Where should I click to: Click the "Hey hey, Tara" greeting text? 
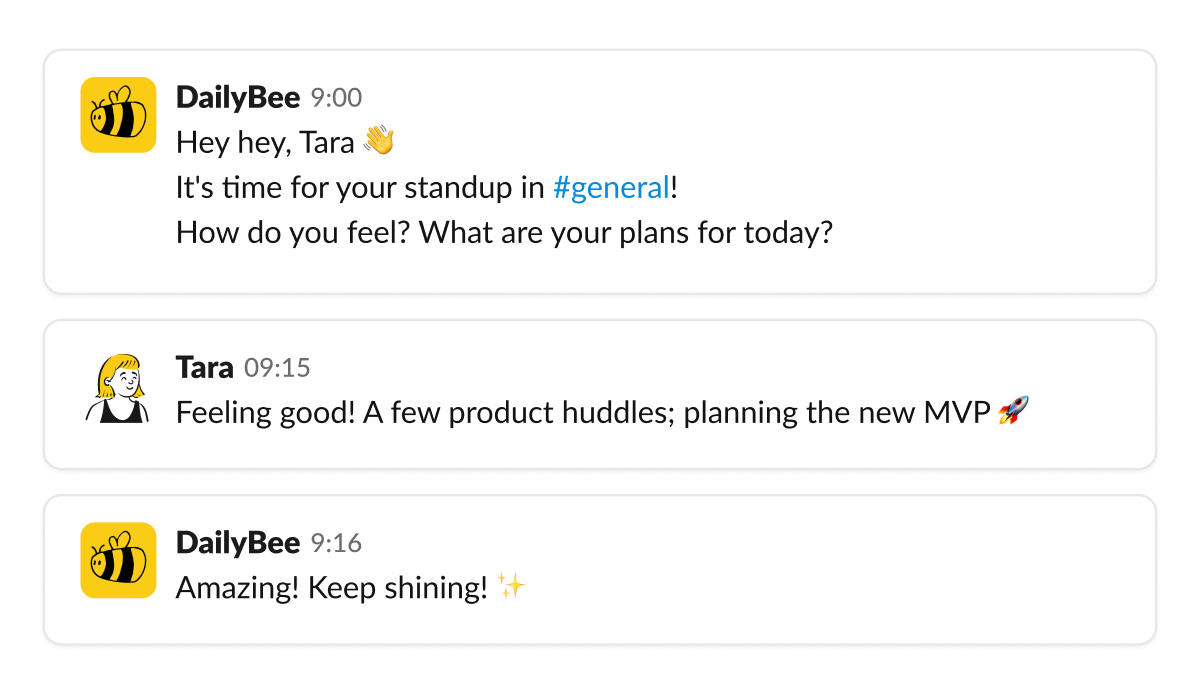click(265, 143)
